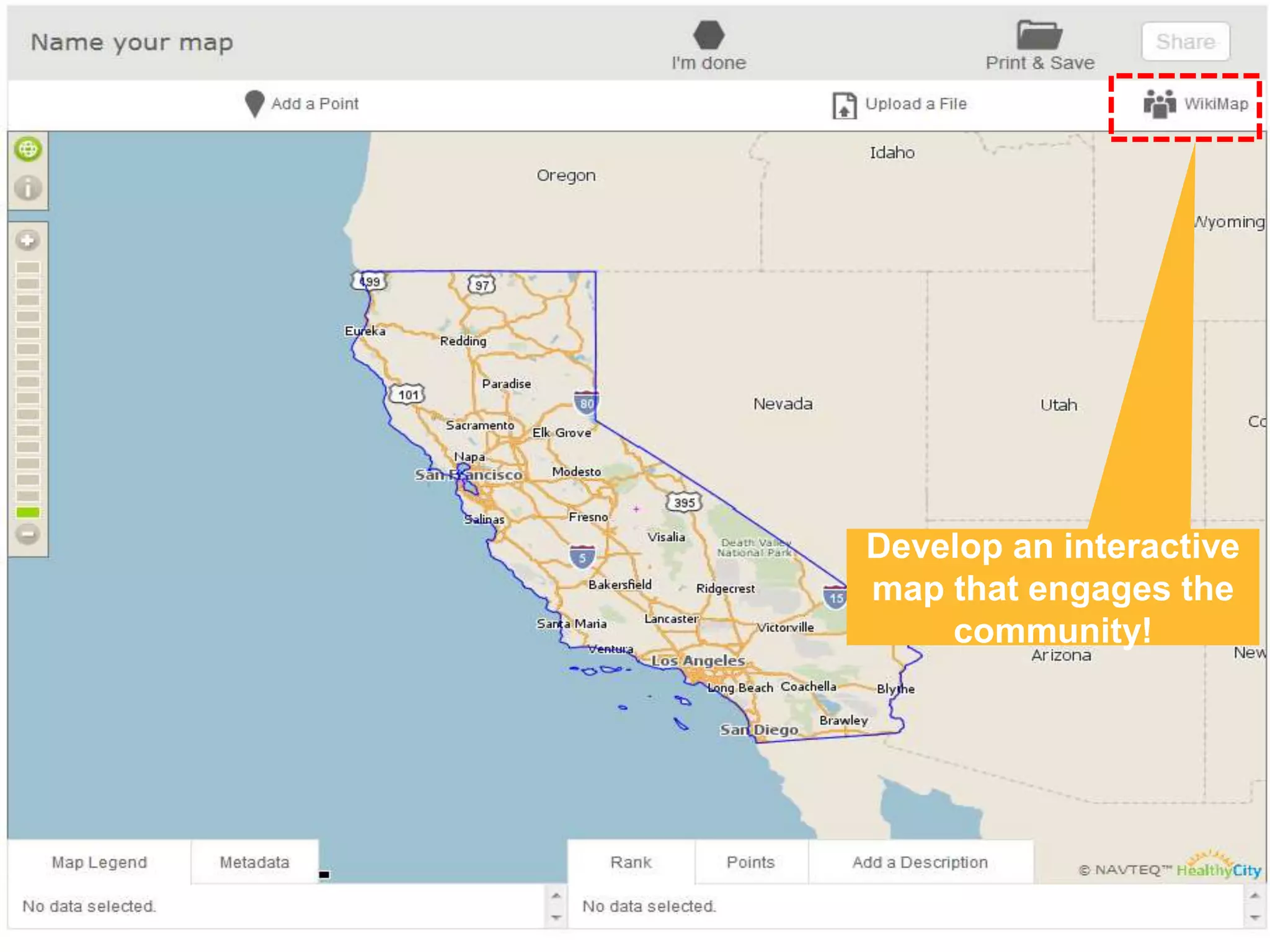Open the Add a Description tab

coord(920,862)
